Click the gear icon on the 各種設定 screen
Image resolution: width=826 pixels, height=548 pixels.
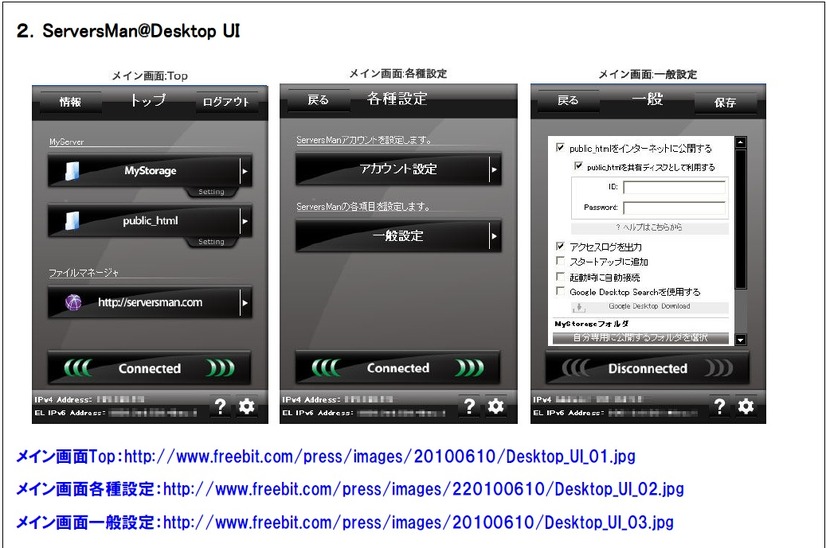[495, 406]
